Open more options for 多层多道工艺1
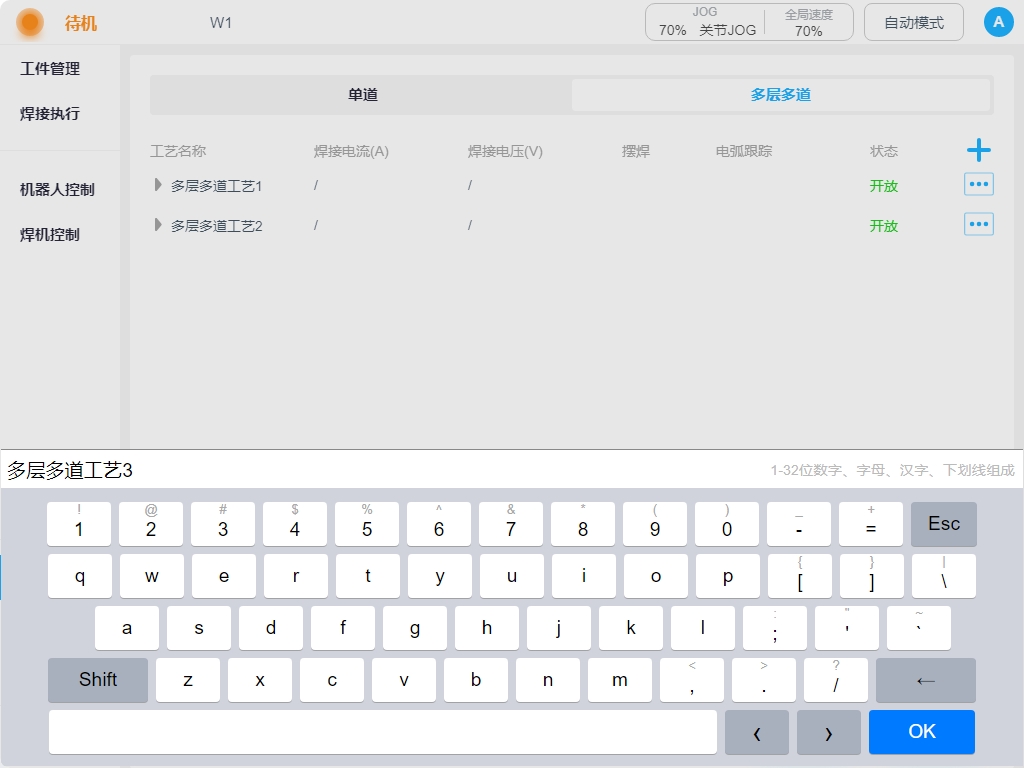Viewport: 1024px width, 768px height. pyautogui.click(x=978, y=185)
